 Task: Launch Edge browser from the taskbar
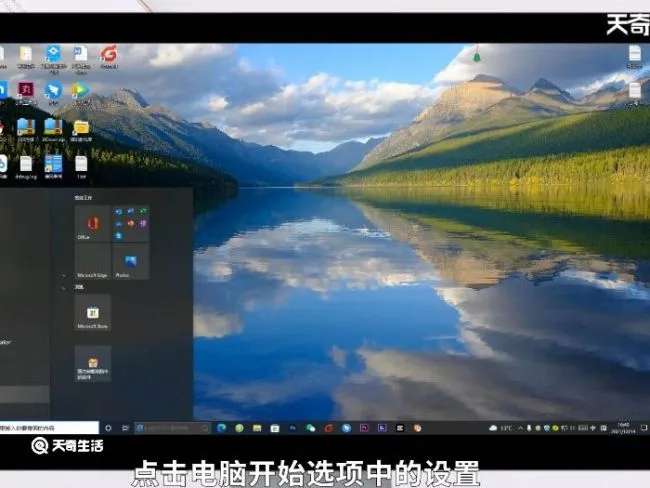click(221, 428)
